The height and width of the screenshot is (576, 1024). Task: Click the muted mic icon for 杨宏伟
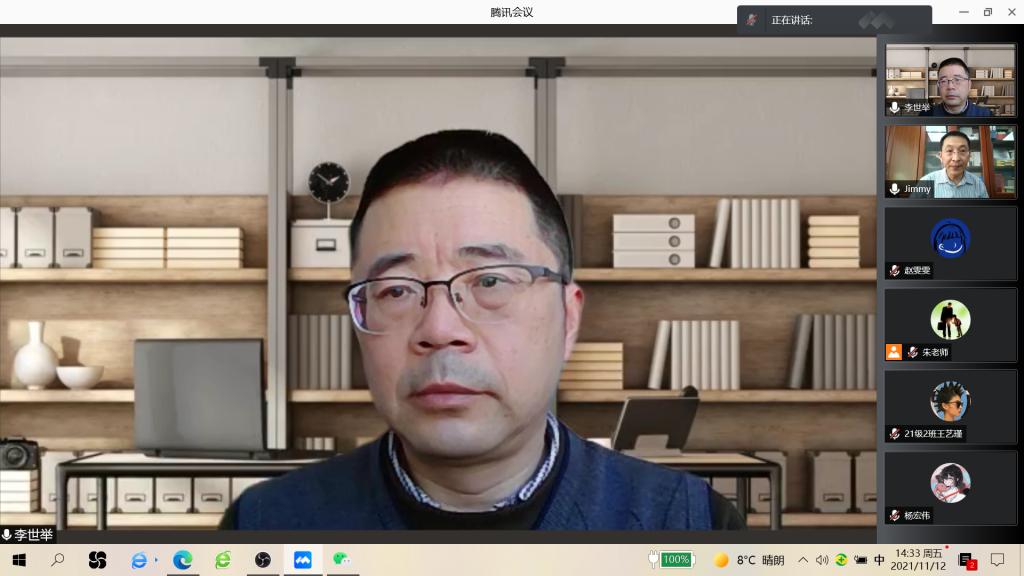coord(894,515)
